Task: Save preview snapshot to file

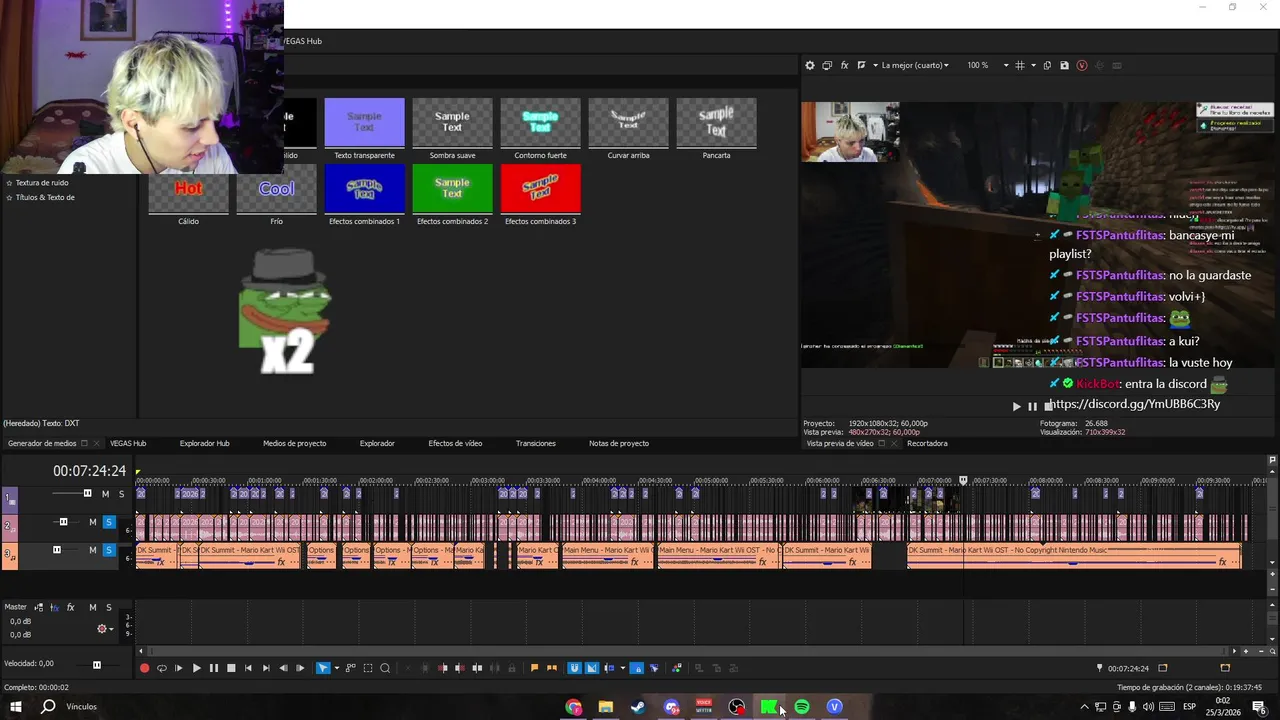Action: point(1064,65)
